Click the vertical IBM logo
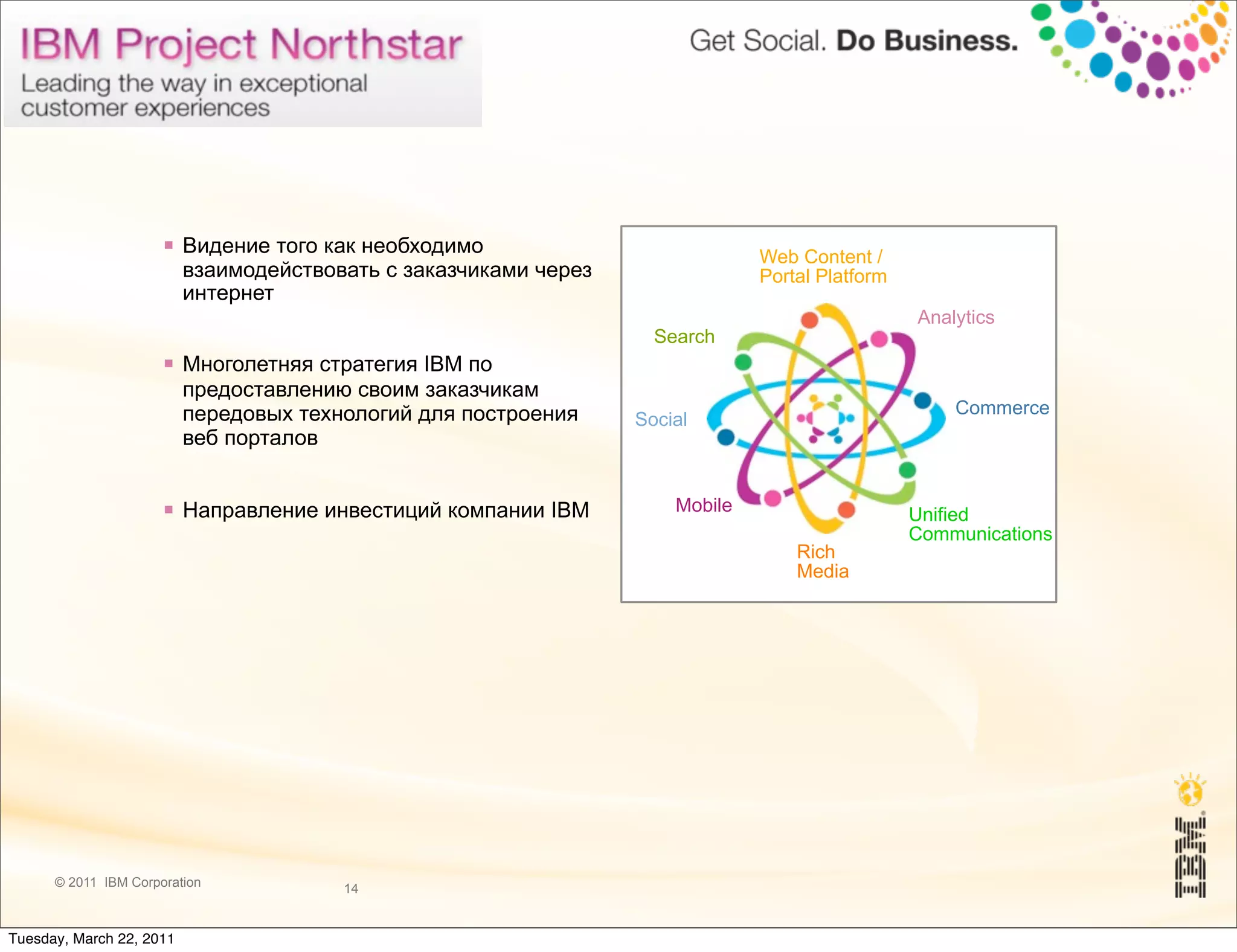The width and height of the screenshot is (1237, 952). coord(1190,857)
